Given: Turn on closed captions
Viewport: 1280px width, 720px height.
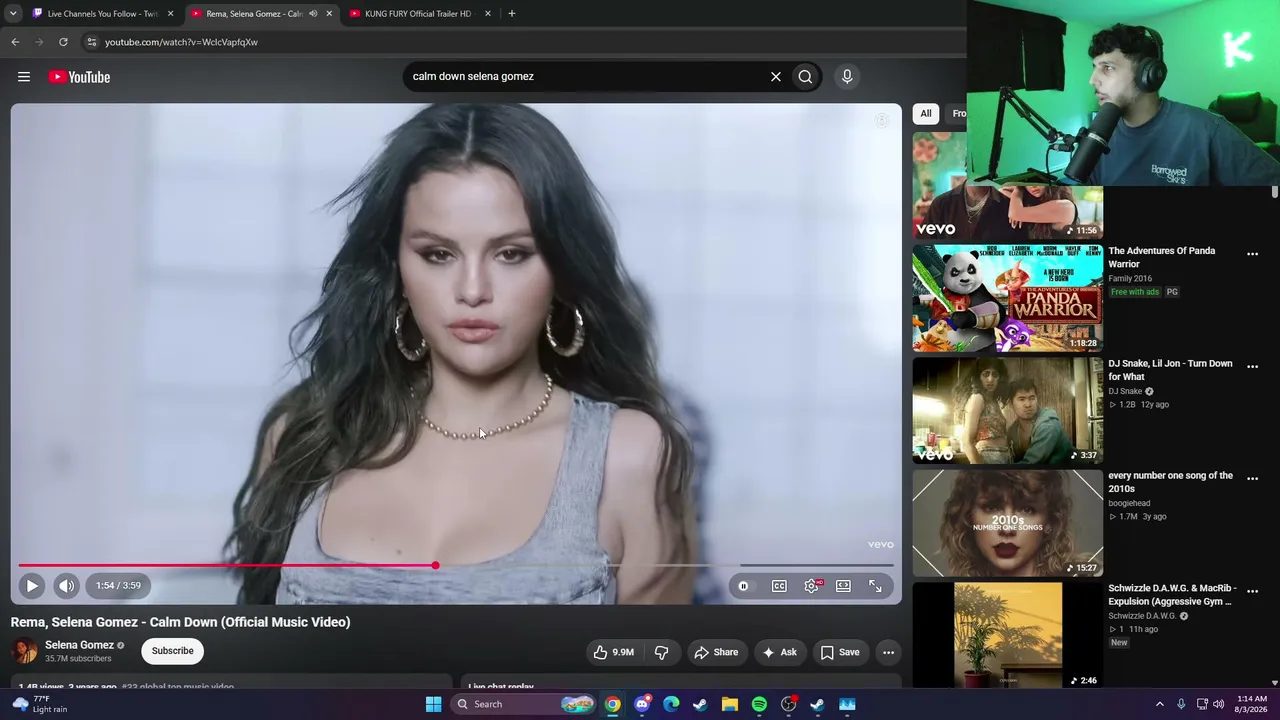Looking at the screenshot, I should [779, 586].
